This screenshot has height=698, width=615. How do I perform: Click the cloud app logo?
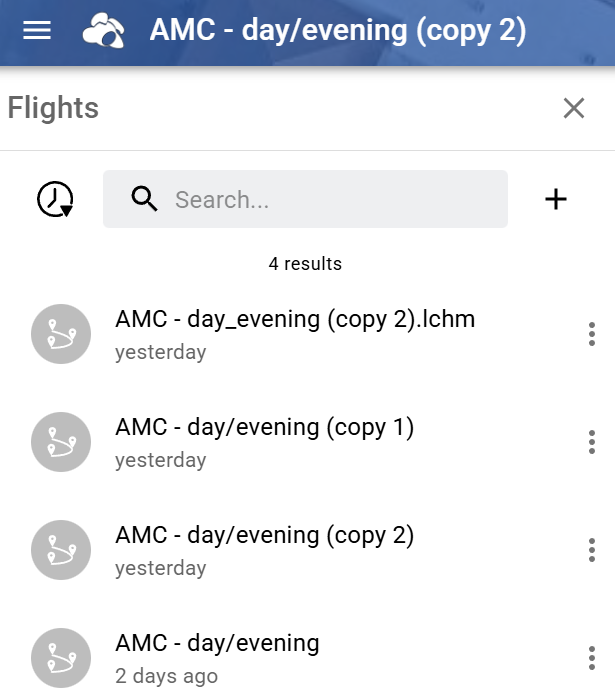pyautogui.click(x=104, y=31)
